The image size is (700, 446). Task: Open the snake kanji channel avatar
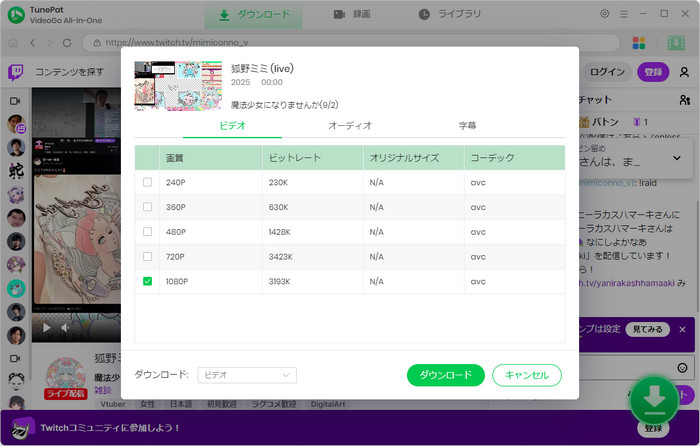click(x=16, y=171)
